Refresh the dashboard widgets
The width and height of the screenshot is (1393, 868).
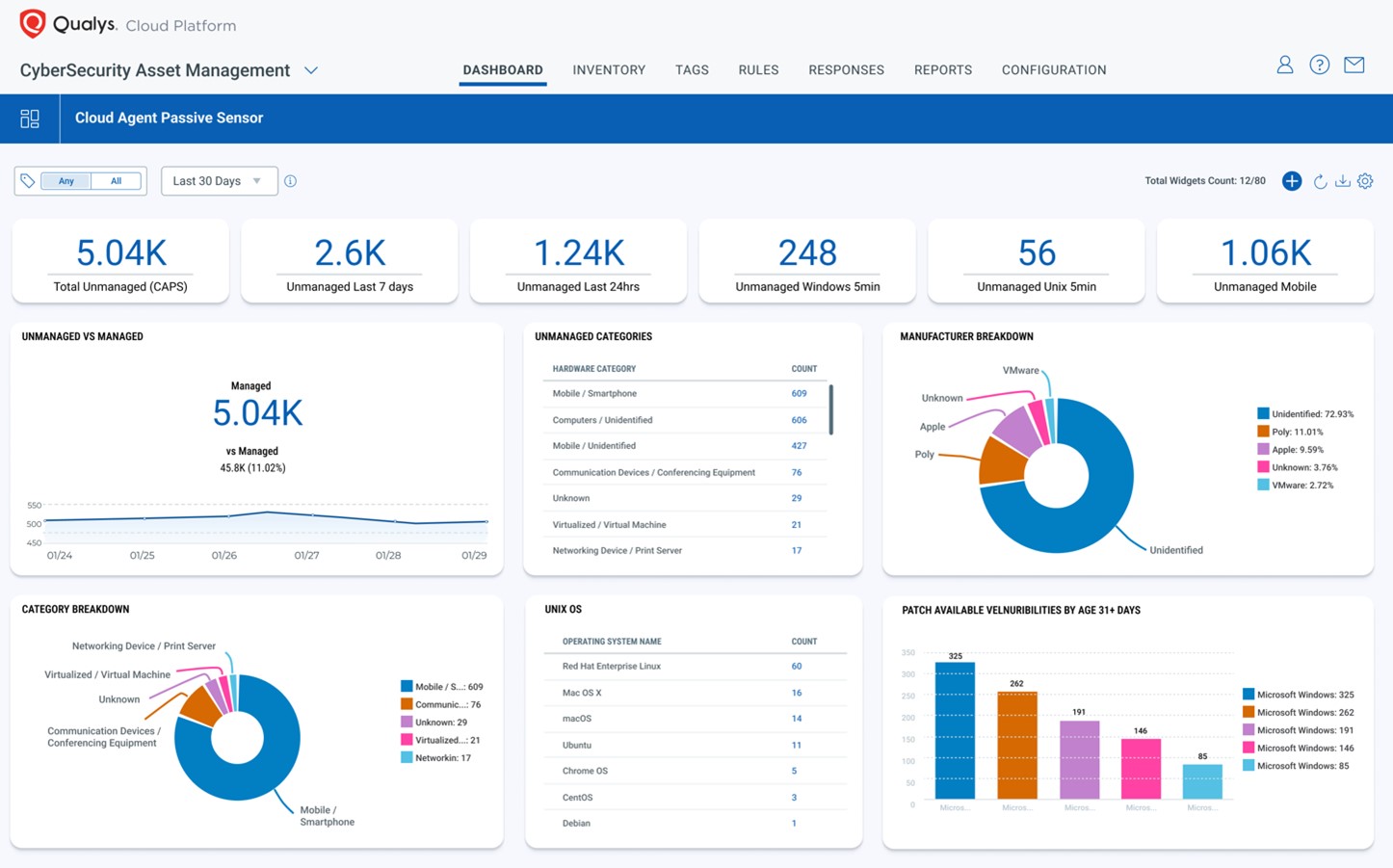pos(1320,181)
